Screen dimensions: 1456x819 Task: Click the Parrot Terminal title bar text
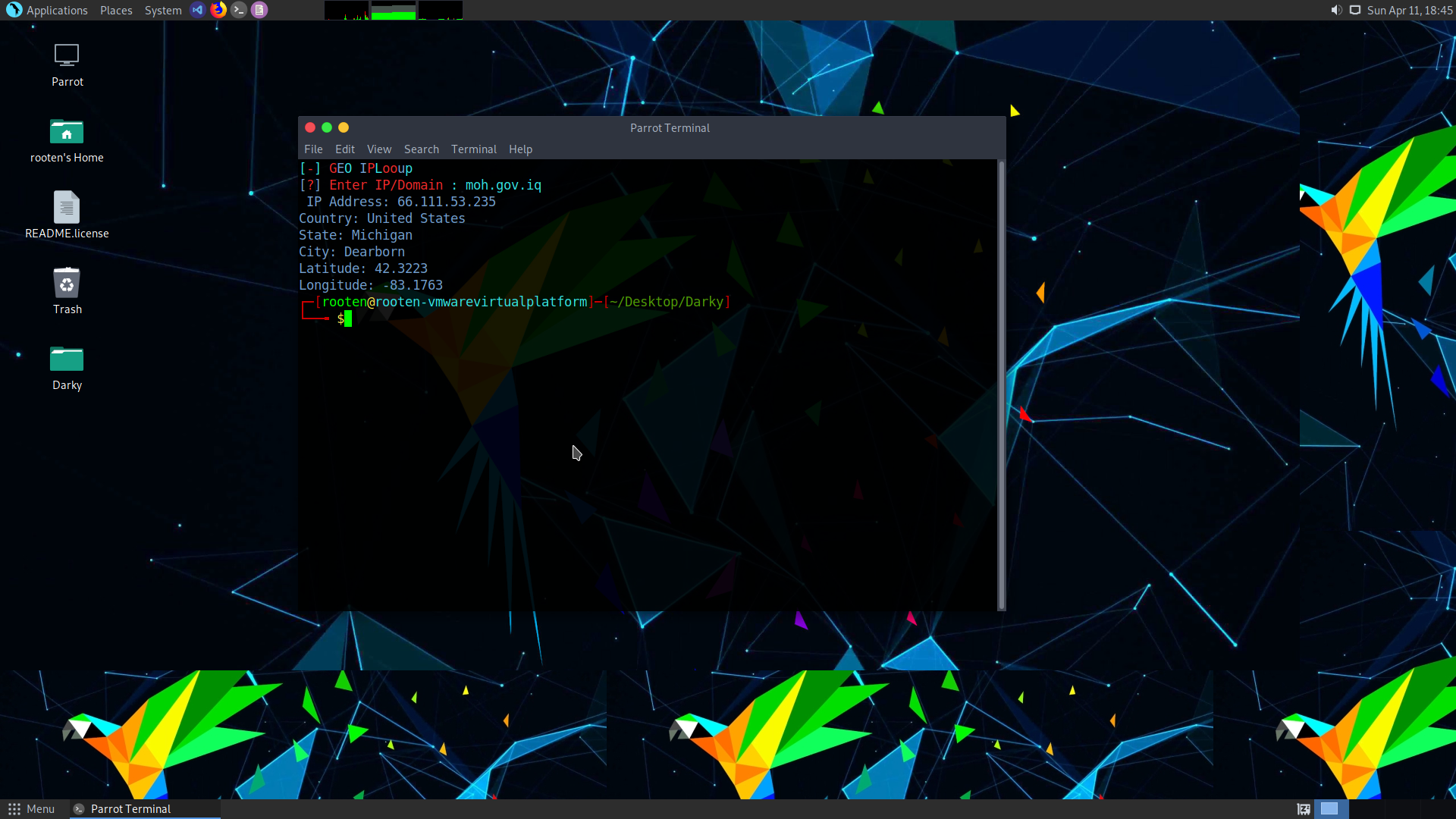pyautogui.click(x=670, y=128)
